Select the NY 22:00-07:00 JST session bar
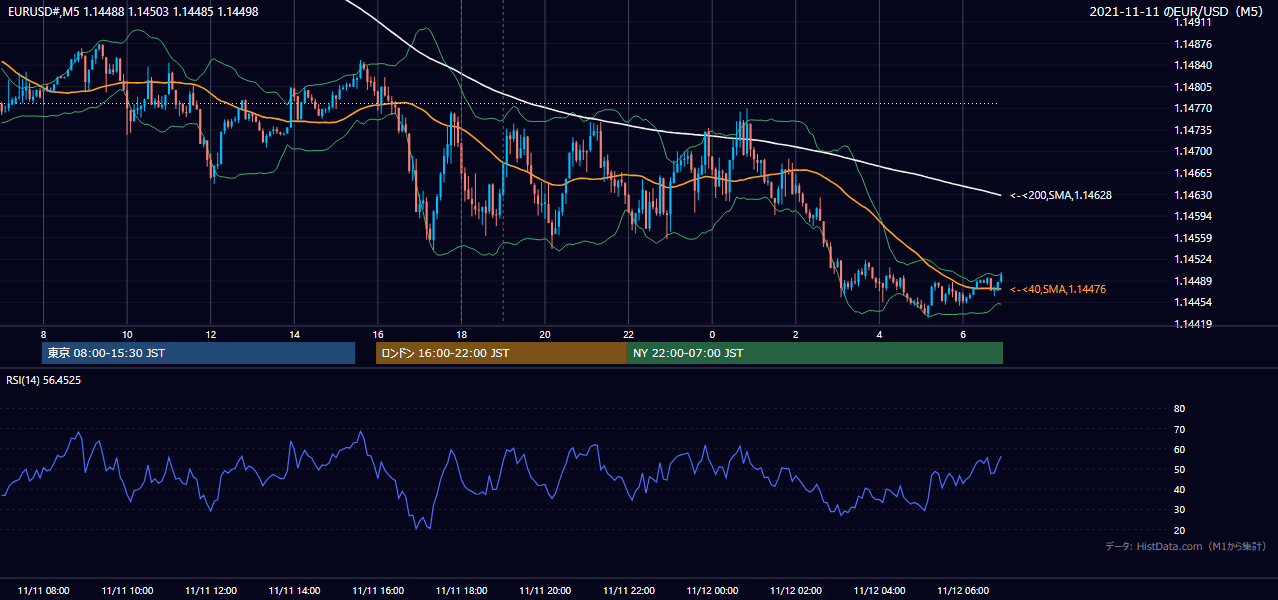The image size is (1278, 600). pos(815,353)
